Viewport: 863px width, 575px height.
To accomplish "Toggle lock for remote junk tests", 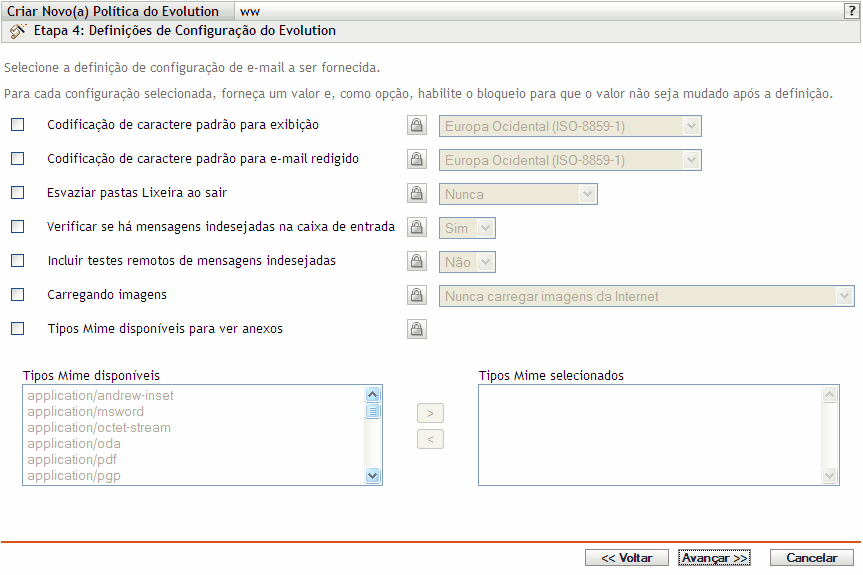I will tap(417, 261).
